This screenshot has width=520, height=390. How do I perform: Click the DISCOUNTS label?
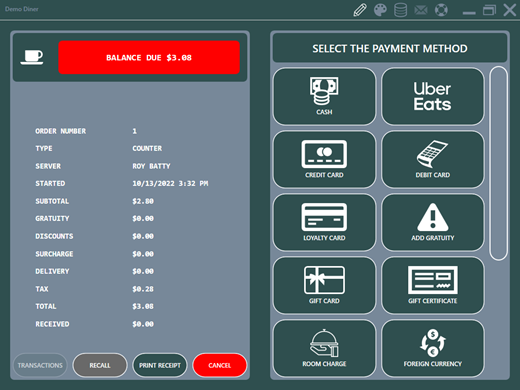click(x=54, y=236)
